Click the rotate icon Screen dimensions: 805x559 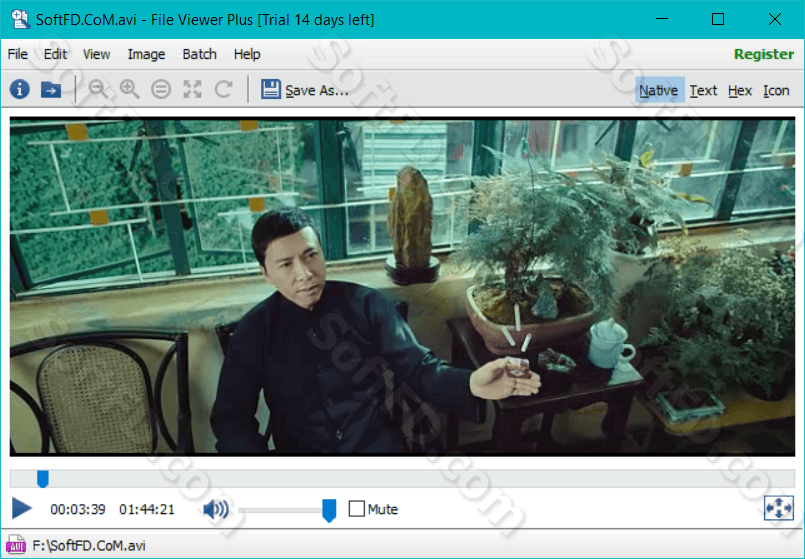coord(223,89)
